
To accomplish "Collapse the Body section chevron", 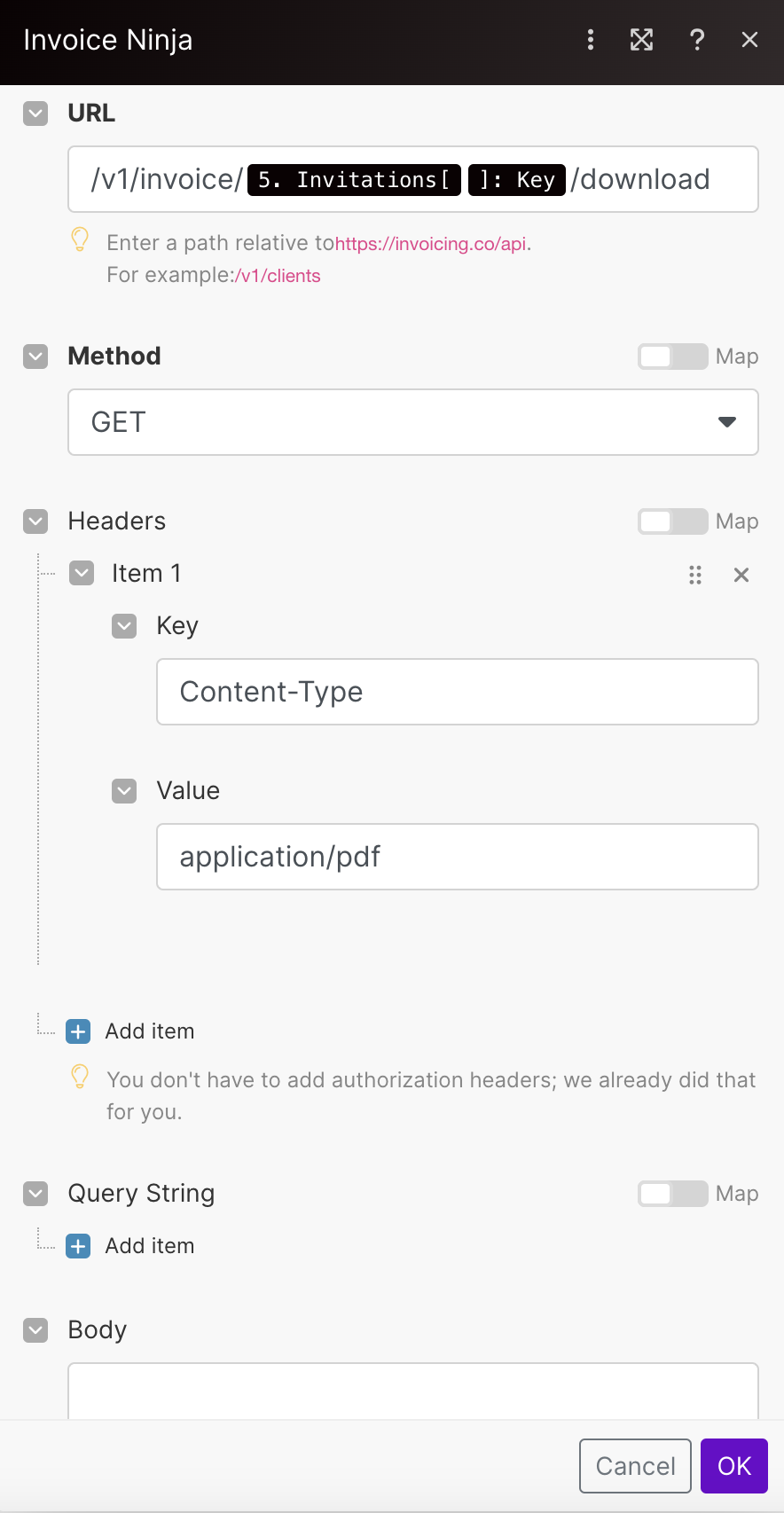I will tap(35, 1330).
